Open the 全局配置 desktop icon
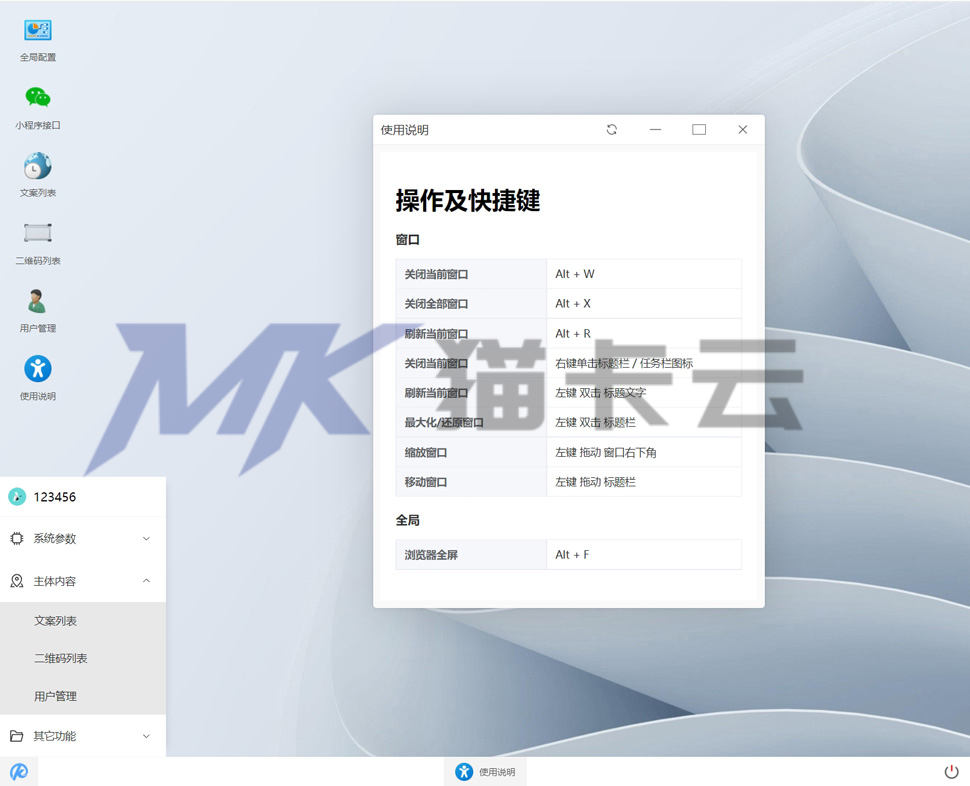The image size is (970, 786). click(x=38, y=40)
